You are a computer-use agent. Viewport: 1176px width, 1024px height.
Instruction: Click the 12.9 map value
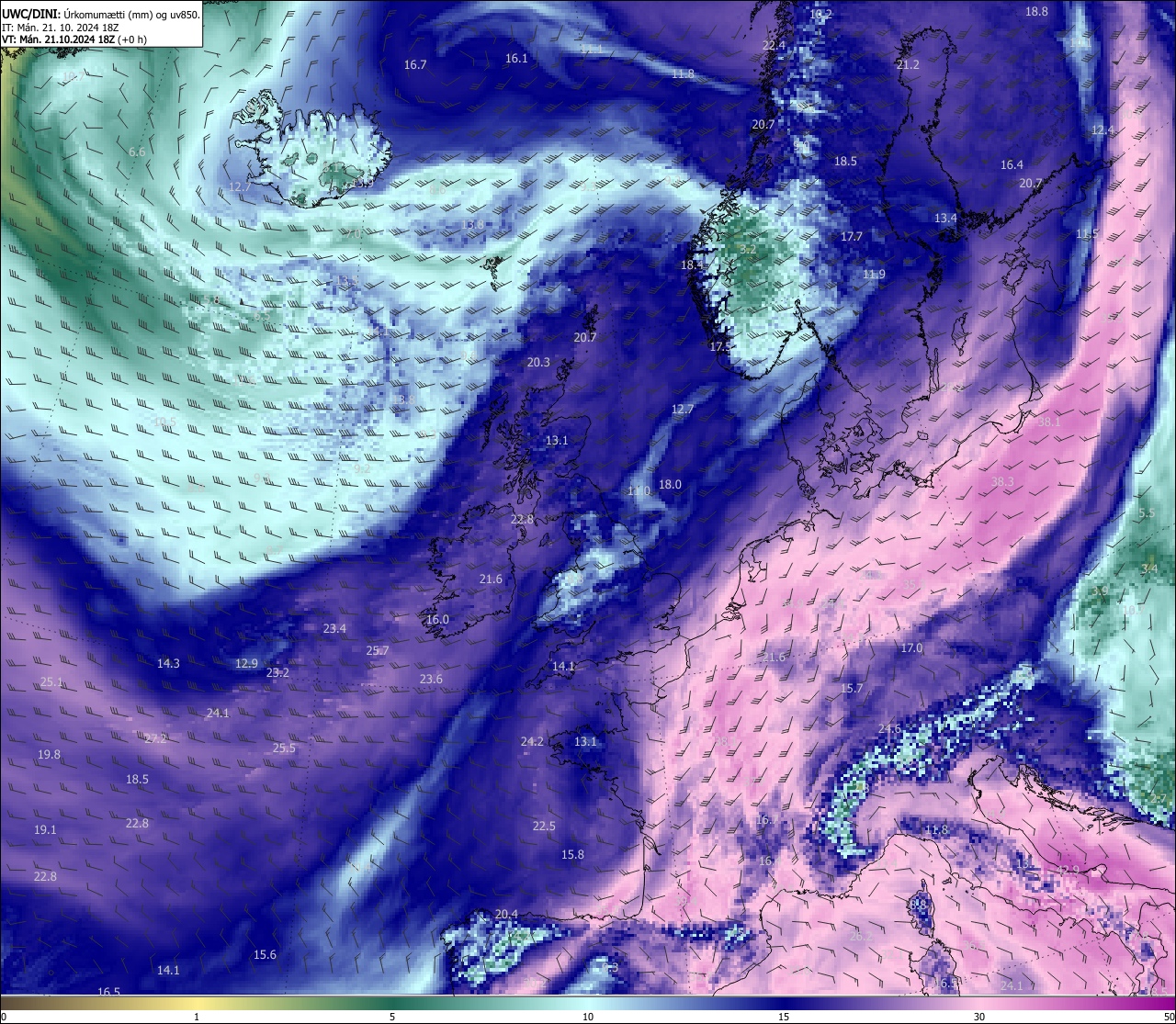pyautogui.click(x=246, y=663)
